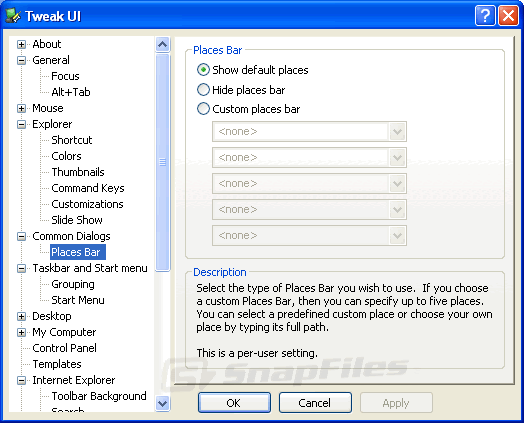Screen dimensions: 524x423
Task: Click the tree scrollbar up arrow
Action: click(x=163, y=44)
